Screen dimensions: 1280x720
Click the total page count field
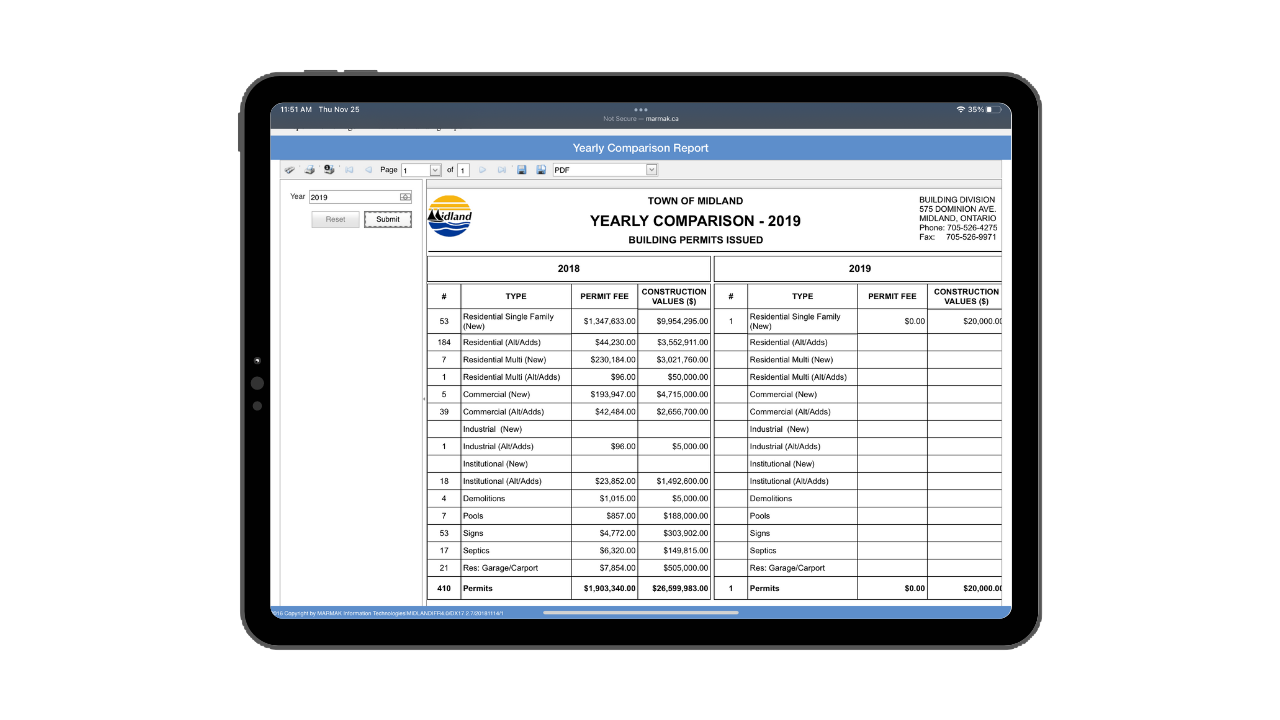pyautogui.click(x=463, y=170)
